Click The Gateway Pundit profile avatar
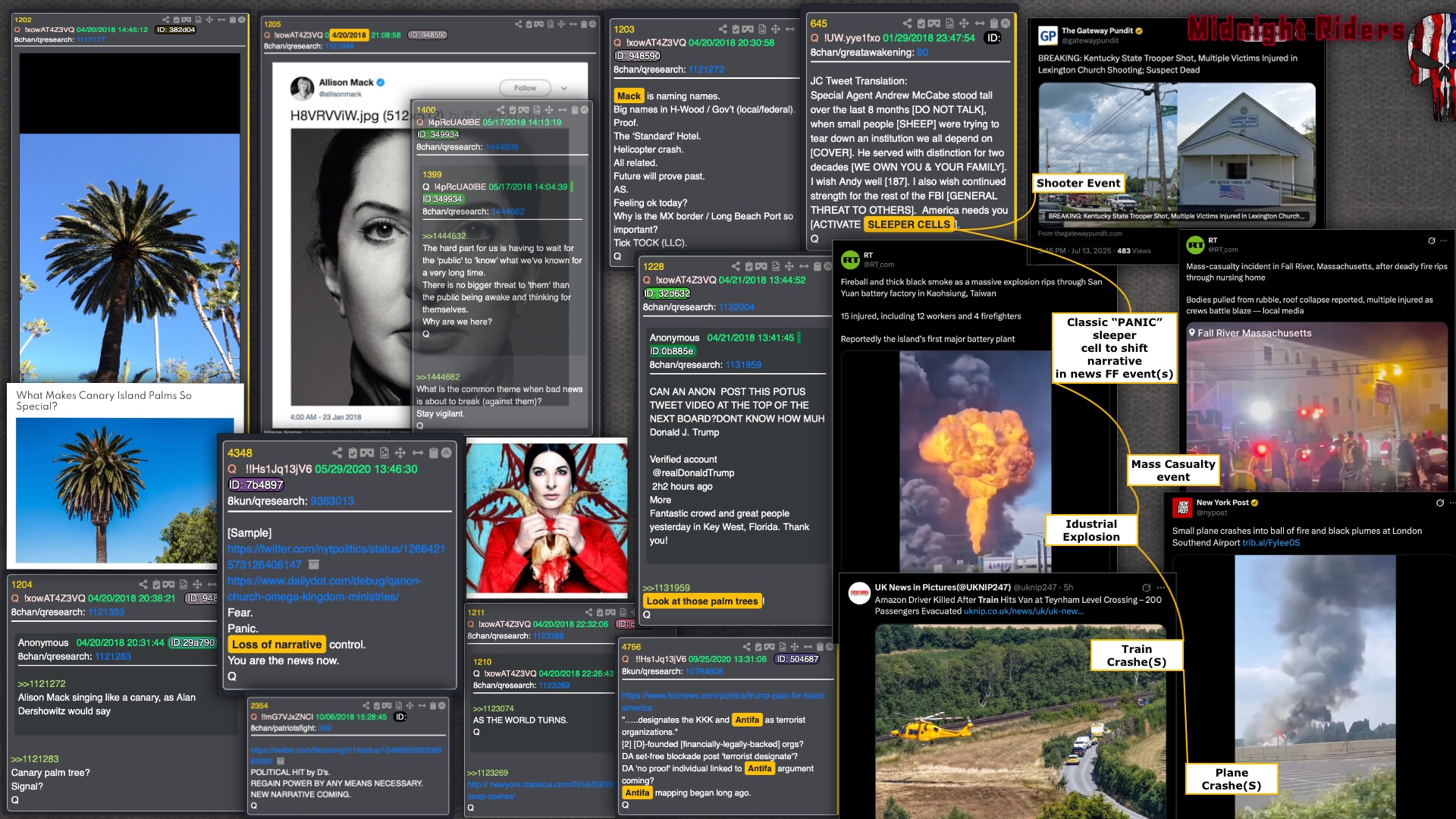 (1048, 36)
